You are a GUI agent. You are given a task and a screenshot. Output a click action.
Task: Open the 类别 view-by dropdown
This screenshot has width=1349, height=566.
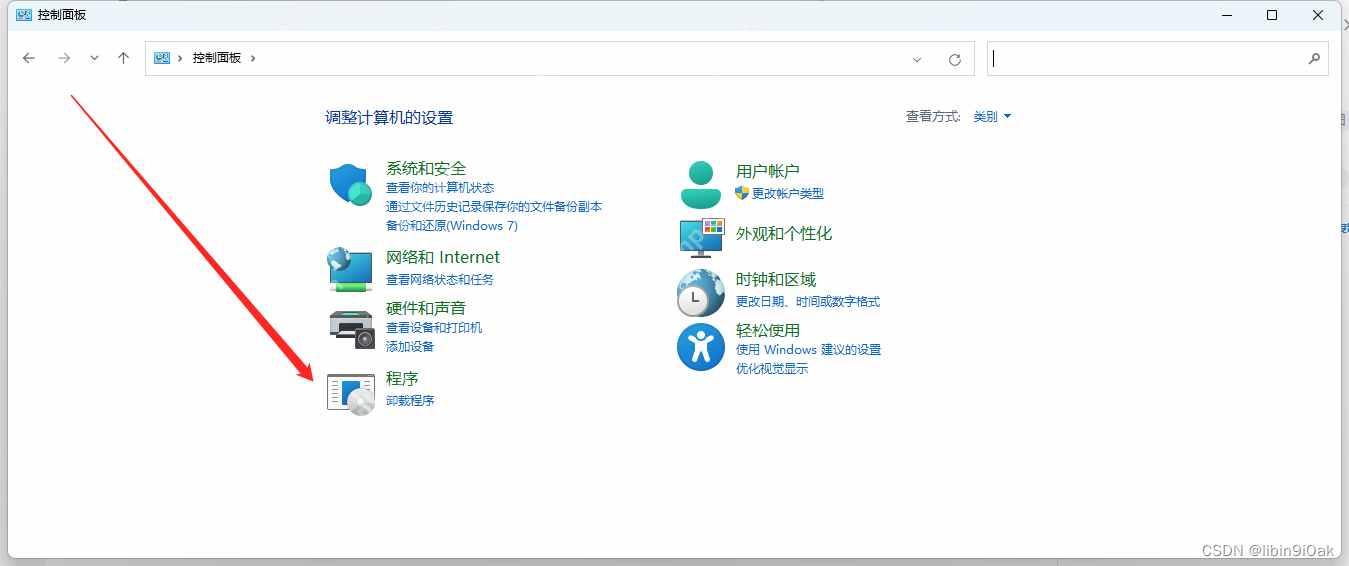(x=992, y=117)
